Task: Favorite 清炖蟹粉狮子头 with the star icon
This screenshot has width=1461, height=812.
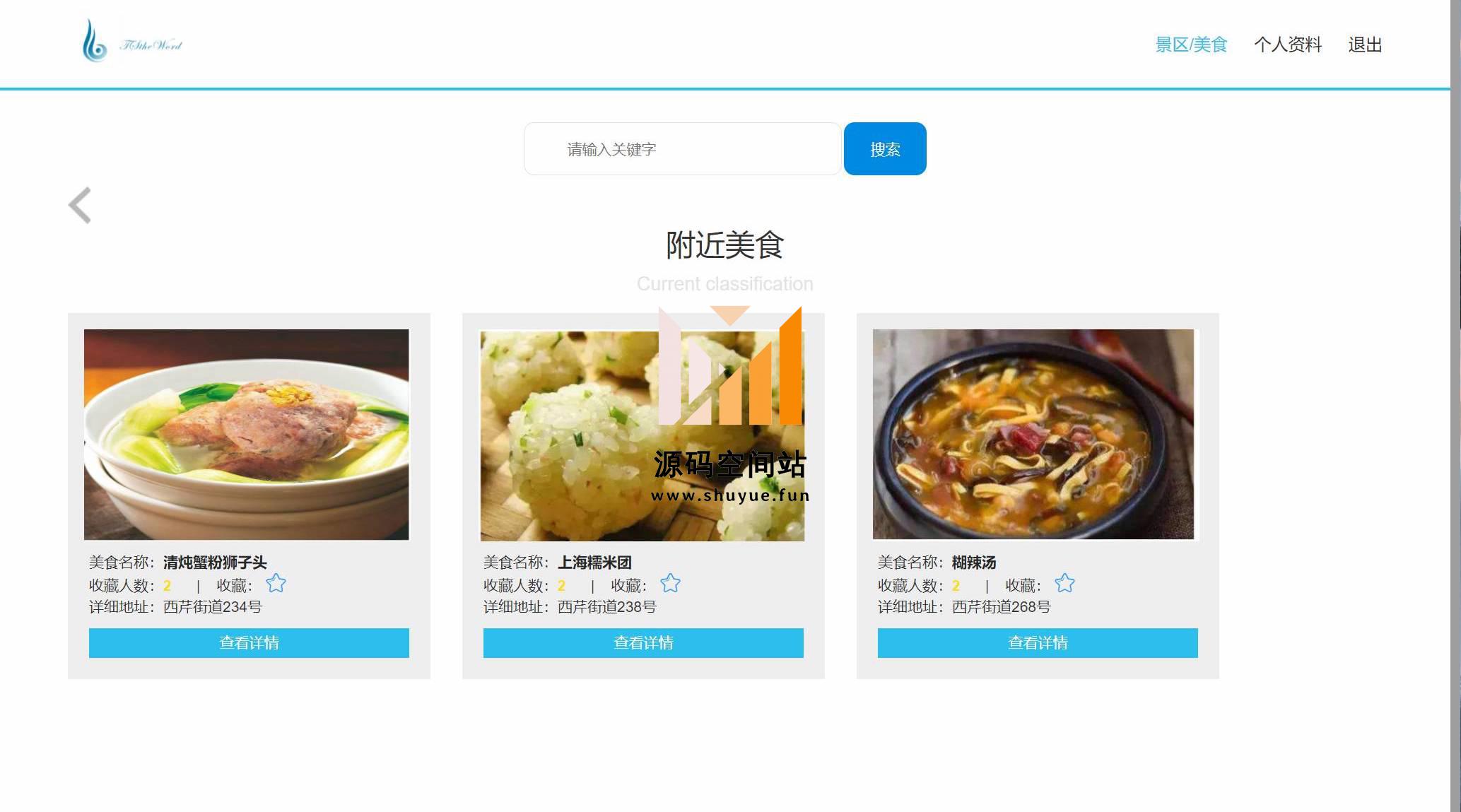Action: 276,584
